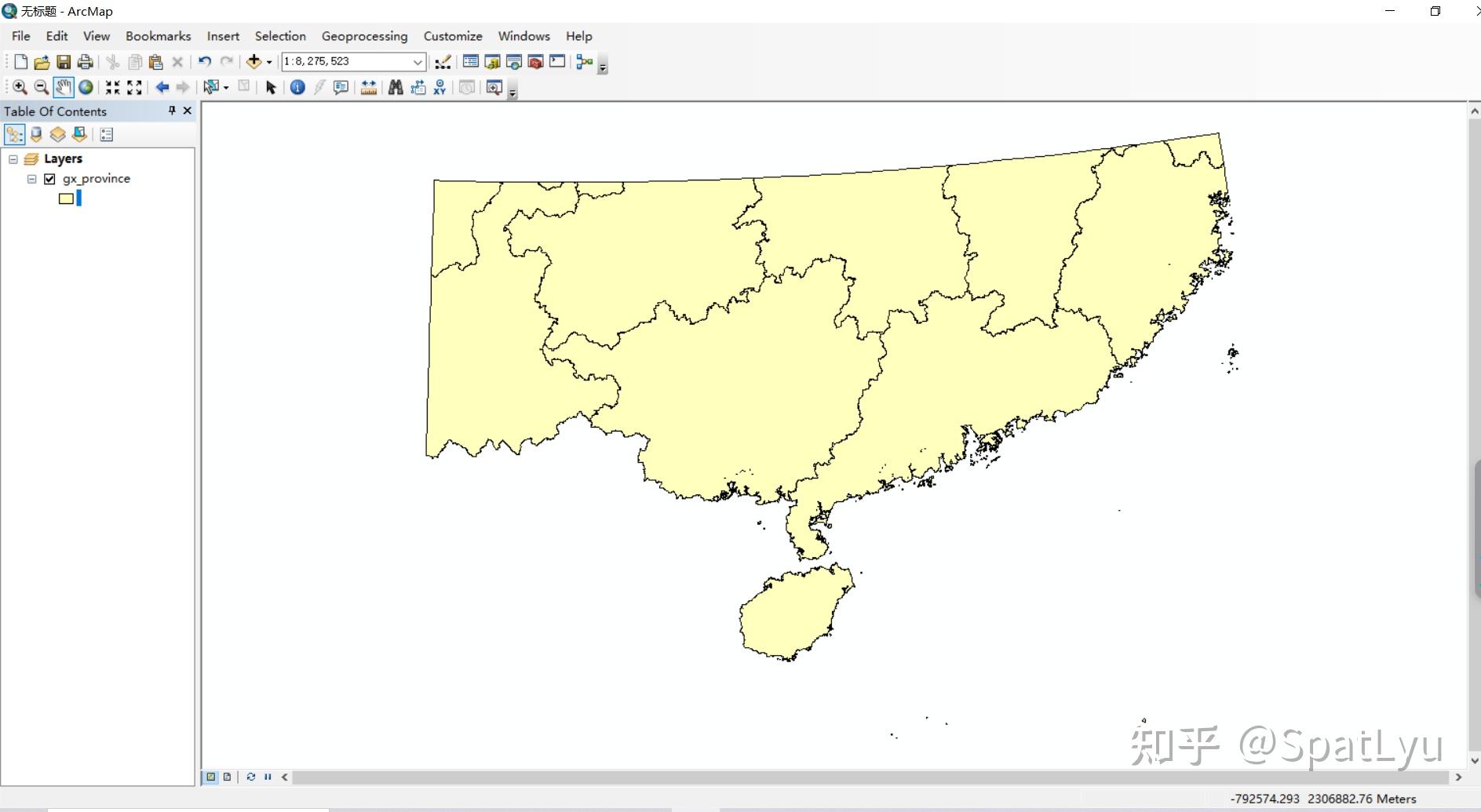Go back to previous extent
The image size is (1481, 812).
(162, 88)
